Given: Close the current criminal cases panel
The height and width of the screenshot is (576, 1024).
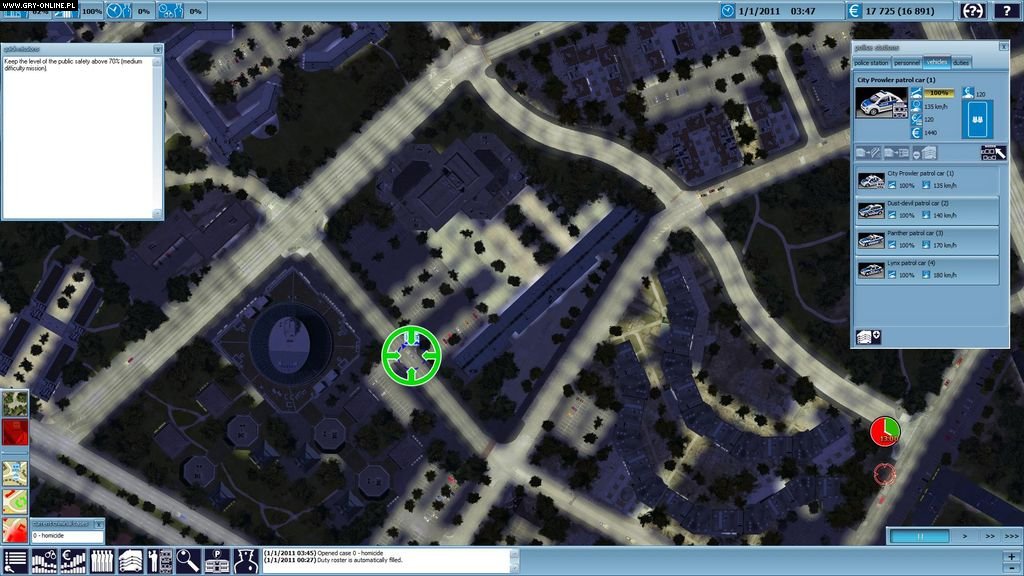Looking at the screenshot, I should [99, 524].
